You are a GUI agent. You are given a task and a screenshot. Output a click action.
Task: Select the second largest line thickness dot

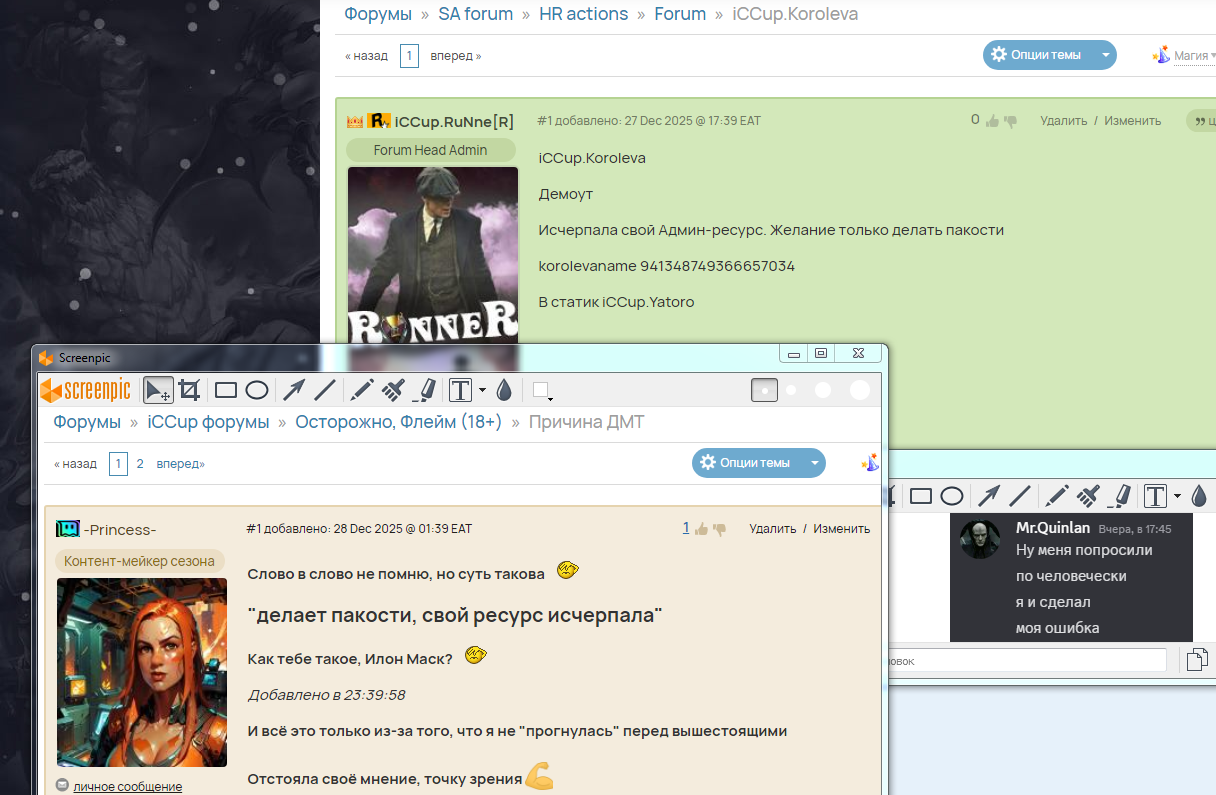click(x=823, y=390)
